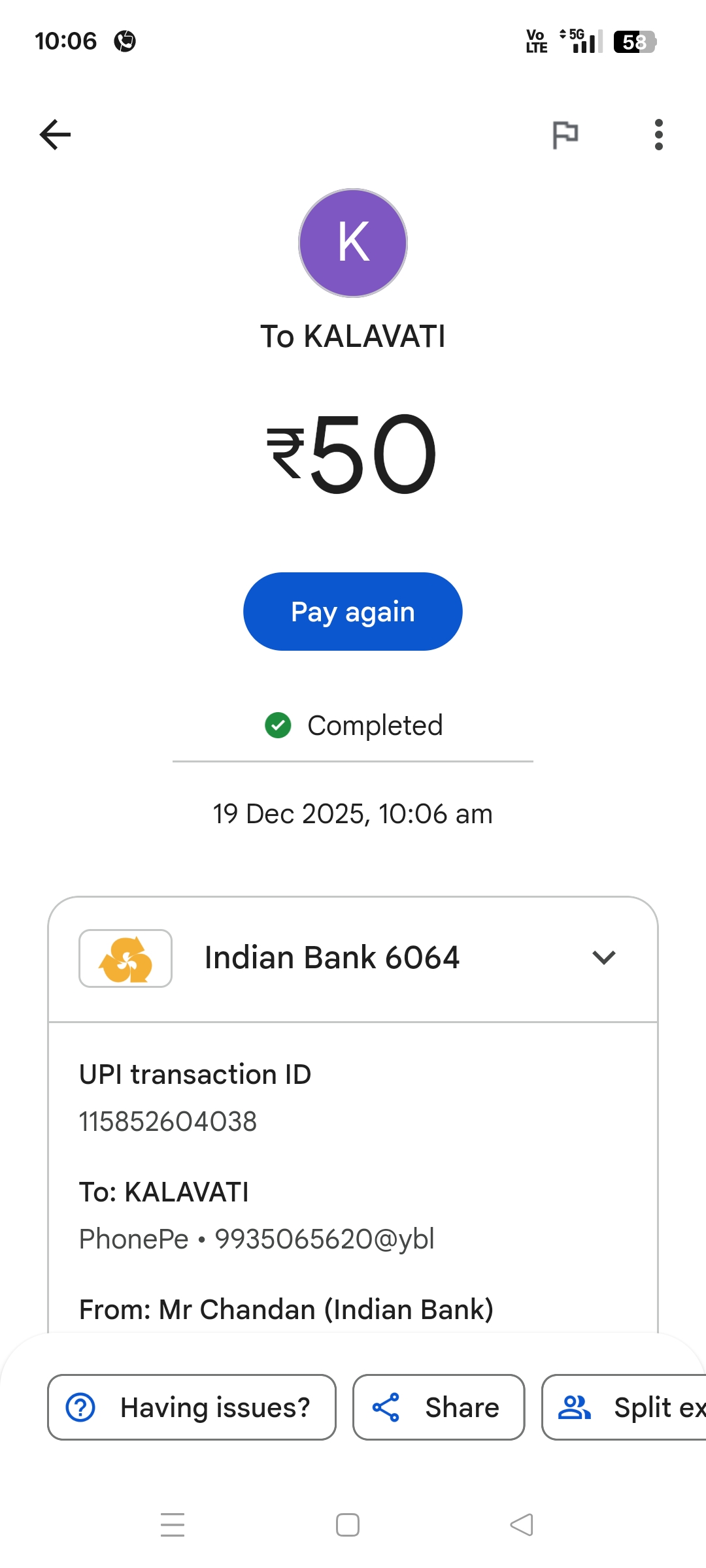The image size is (706, 1568).
Task: Tap the green Completed checkmark icon
Action: point(278,725)
